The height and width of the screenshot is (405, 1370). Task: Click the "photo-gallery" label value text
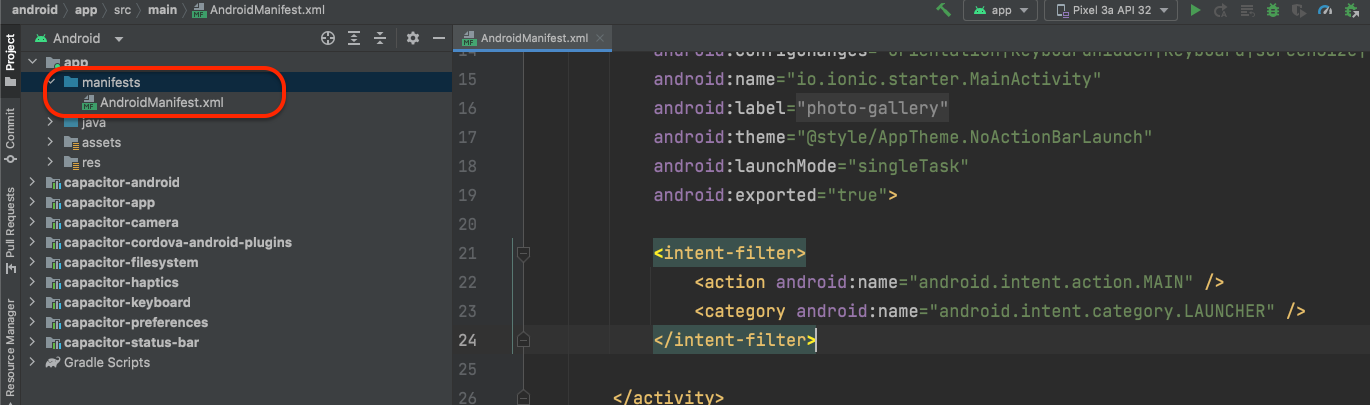click(872, 108)
